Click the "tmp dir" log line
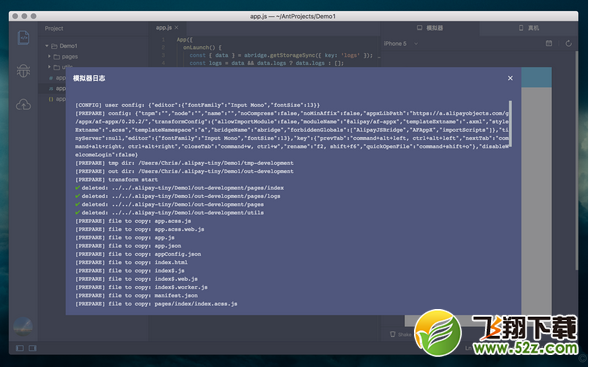This screenshot has height=367, width=589. 184,163
